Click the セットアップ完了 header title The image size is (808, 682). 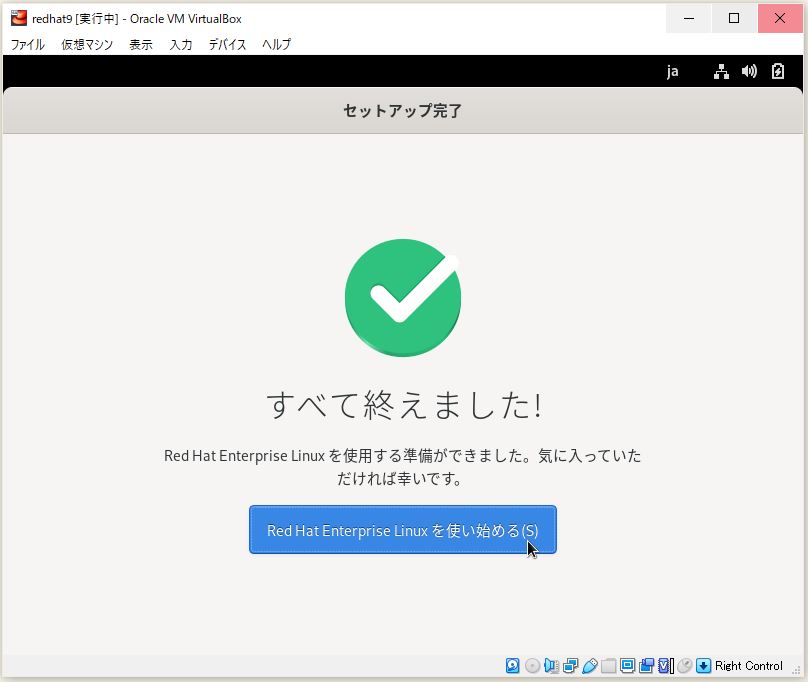click(402, 110)
